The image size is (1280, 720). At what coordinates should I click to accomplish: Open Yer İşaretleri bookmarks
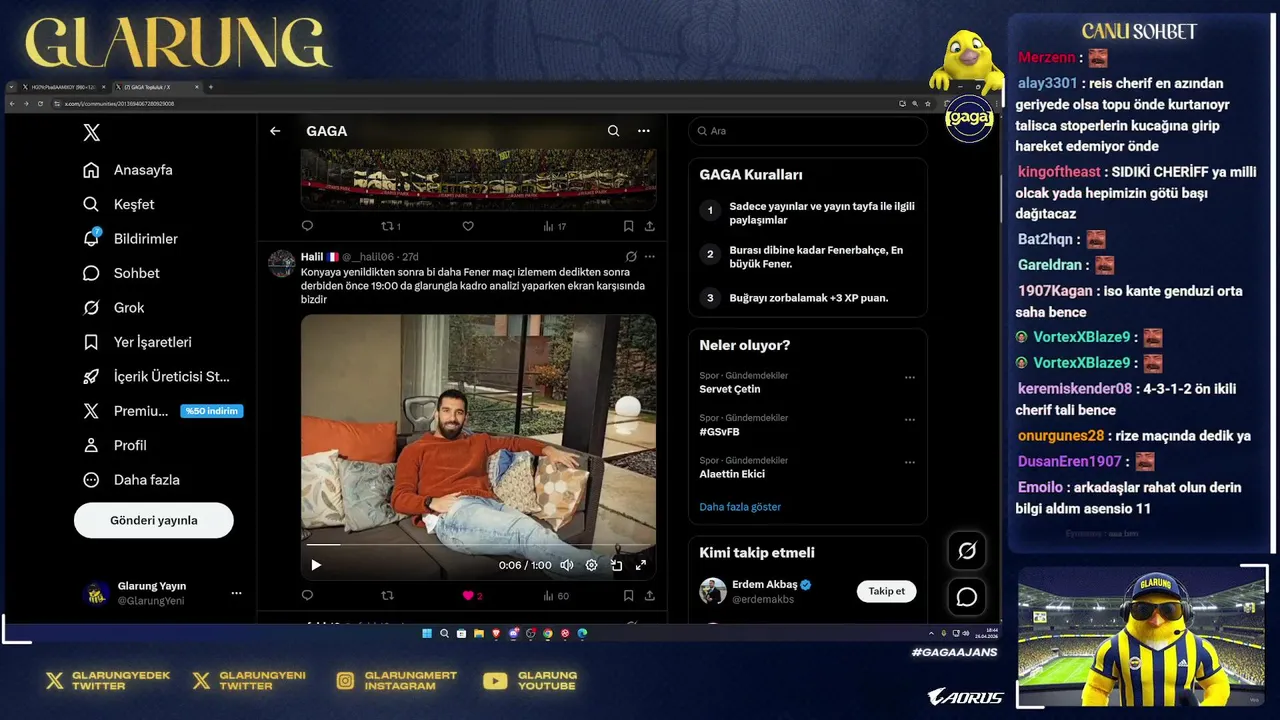(x=137, y=342)
